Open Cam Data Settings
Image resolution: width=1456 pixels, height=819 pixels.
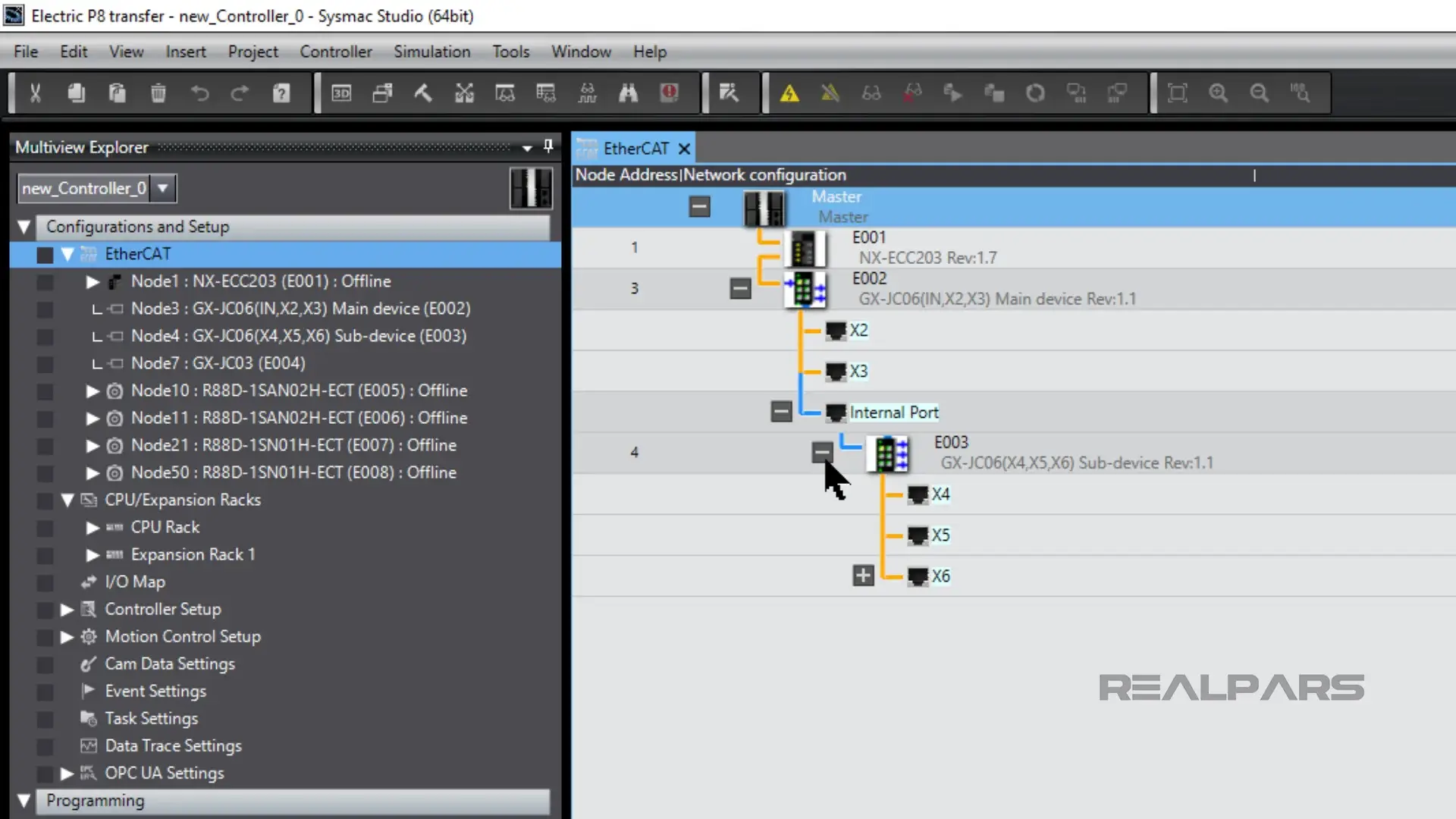coord(170,664)
